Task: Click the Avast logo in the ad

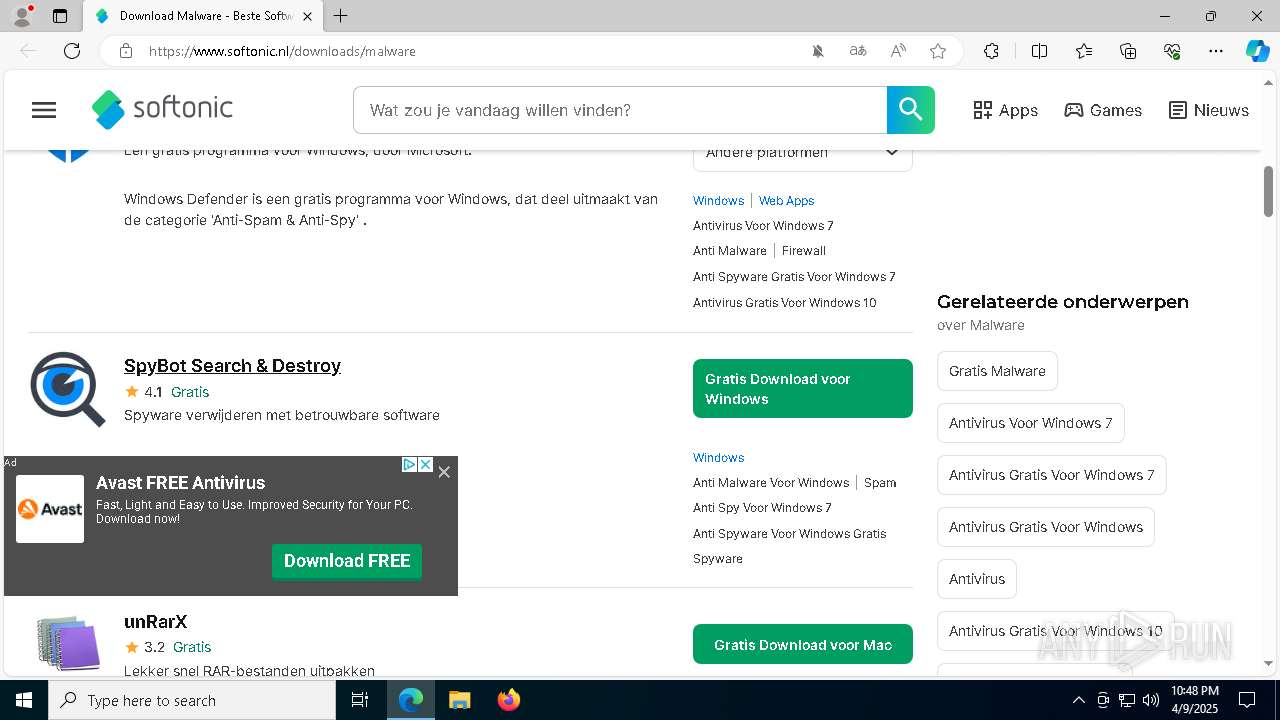Action: (50, 509)
